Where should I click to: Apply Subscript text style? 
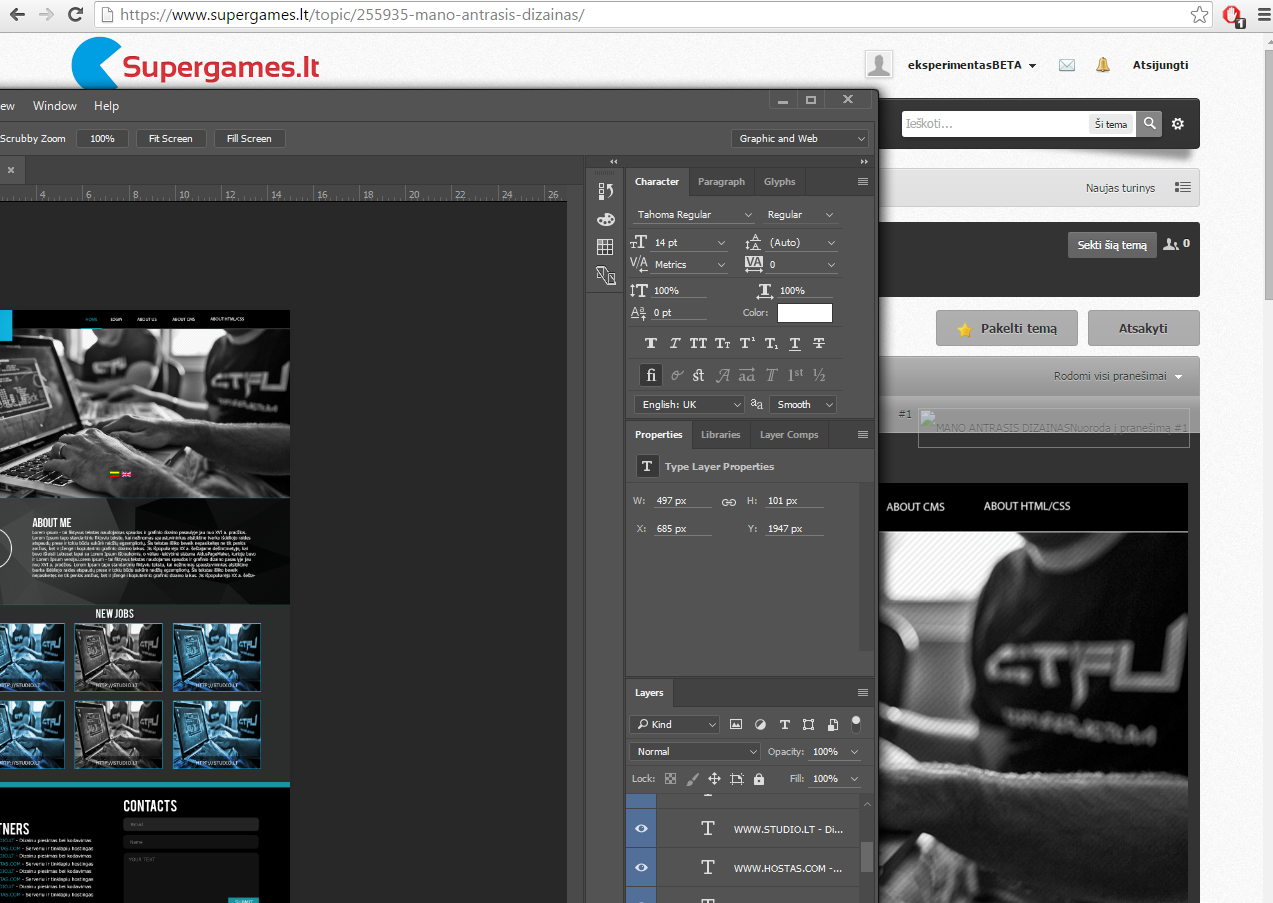(x=771, y=343)
